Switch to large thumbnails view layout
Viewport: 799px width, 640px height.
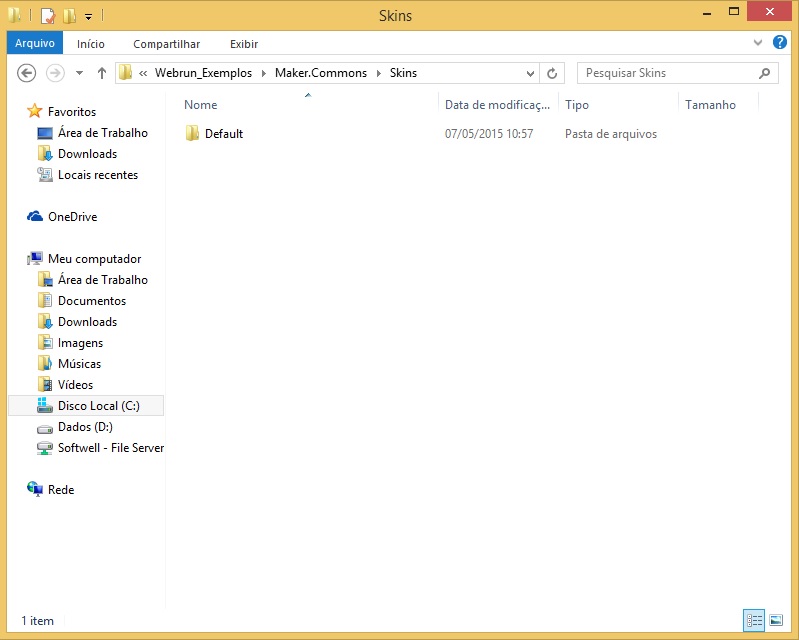coord(775,620)
